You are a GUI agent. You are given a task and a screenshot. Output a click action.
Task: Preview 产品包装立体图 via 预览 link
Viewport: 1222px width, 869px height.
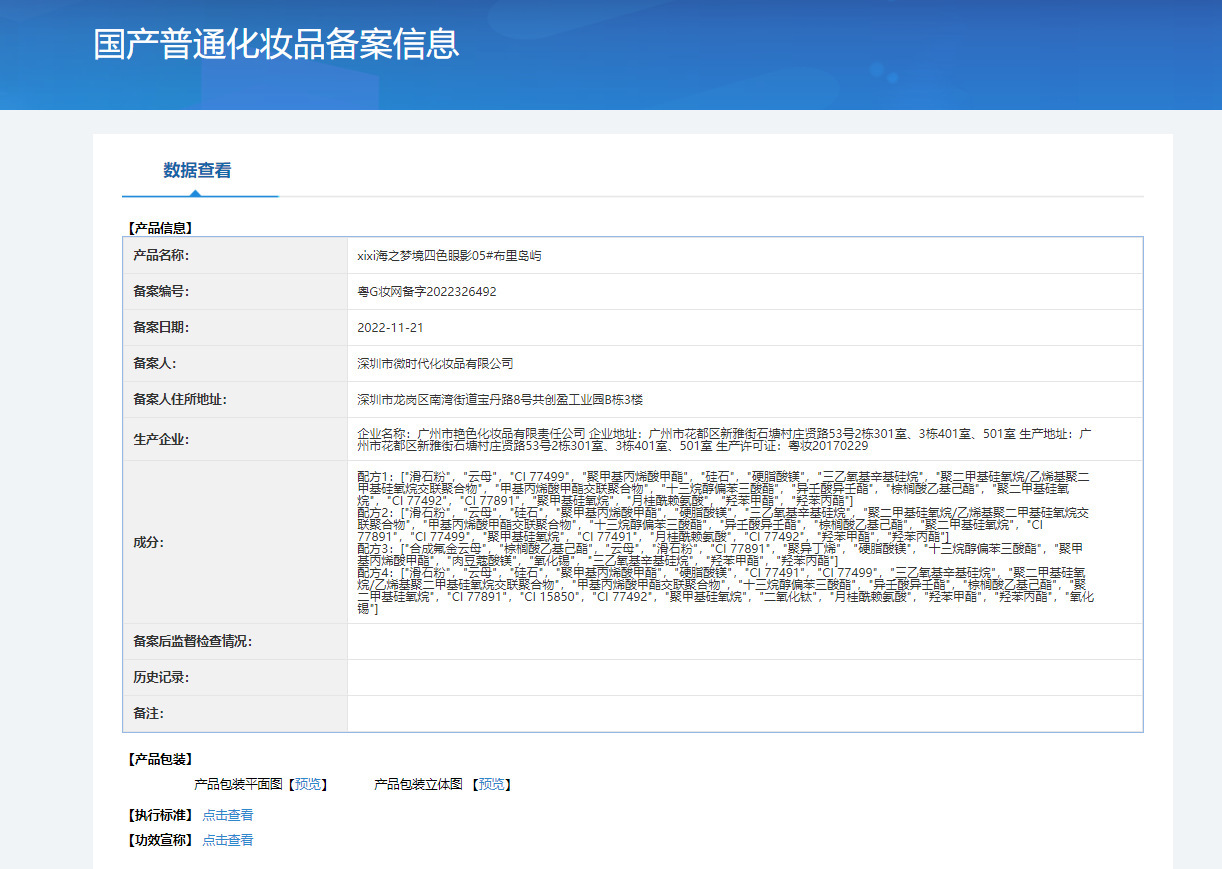[491, 784]
